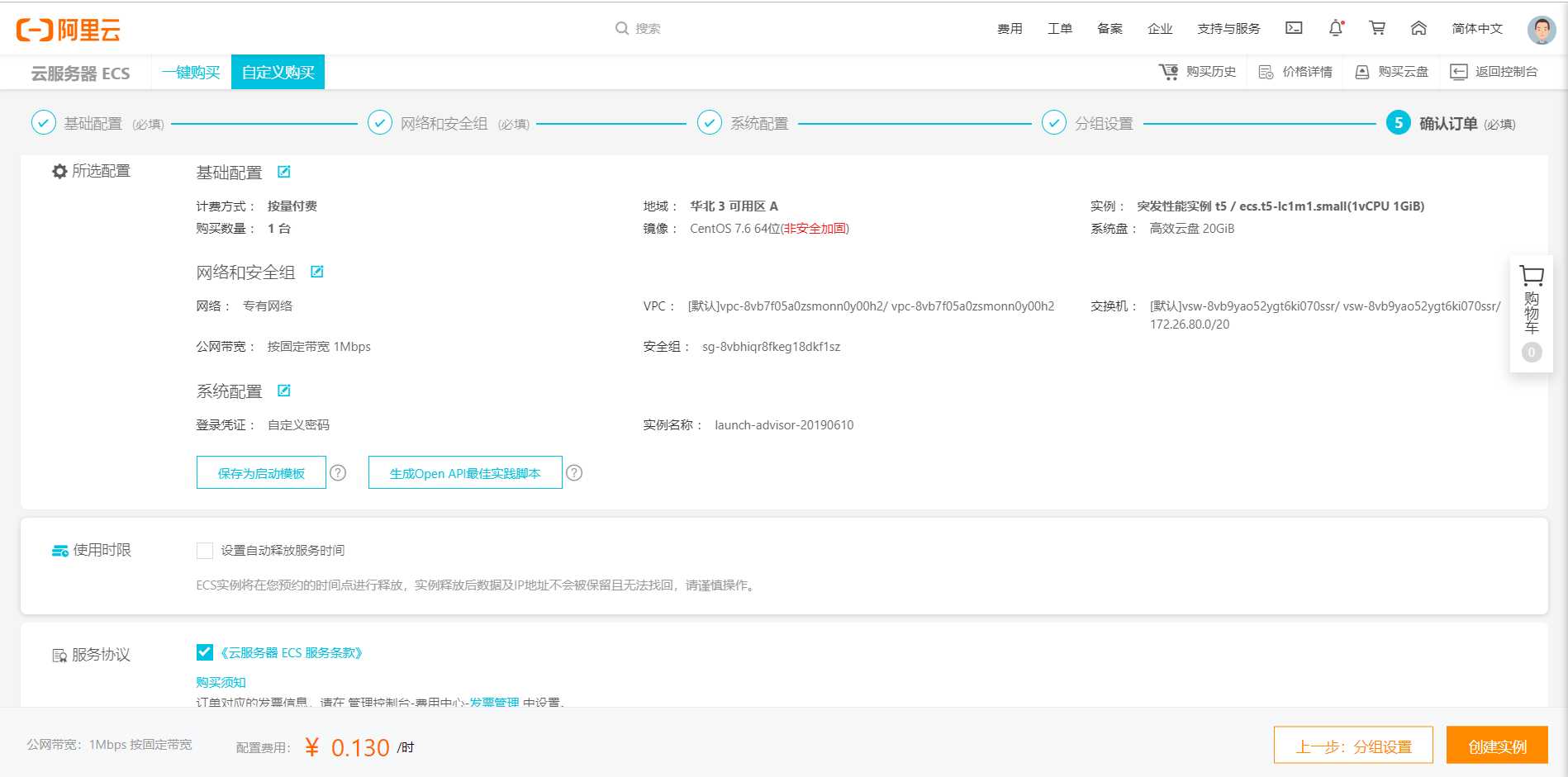Open the 简体中文 language dropdown
The width and height of the screenshot is (1568, 777).
[1477, 28]
